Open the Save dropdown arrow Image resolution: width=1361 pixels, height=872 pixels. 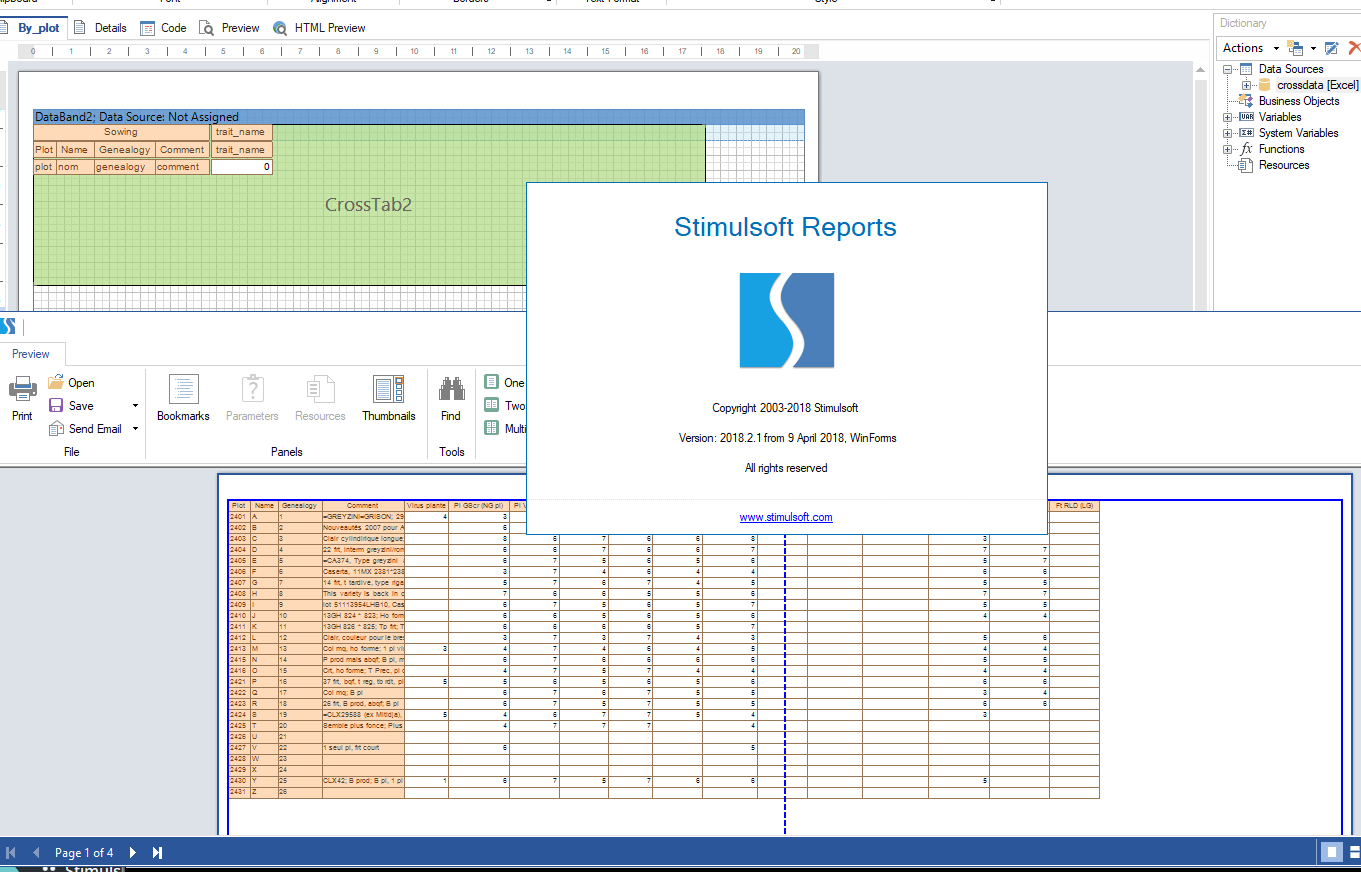pos(135,406)
